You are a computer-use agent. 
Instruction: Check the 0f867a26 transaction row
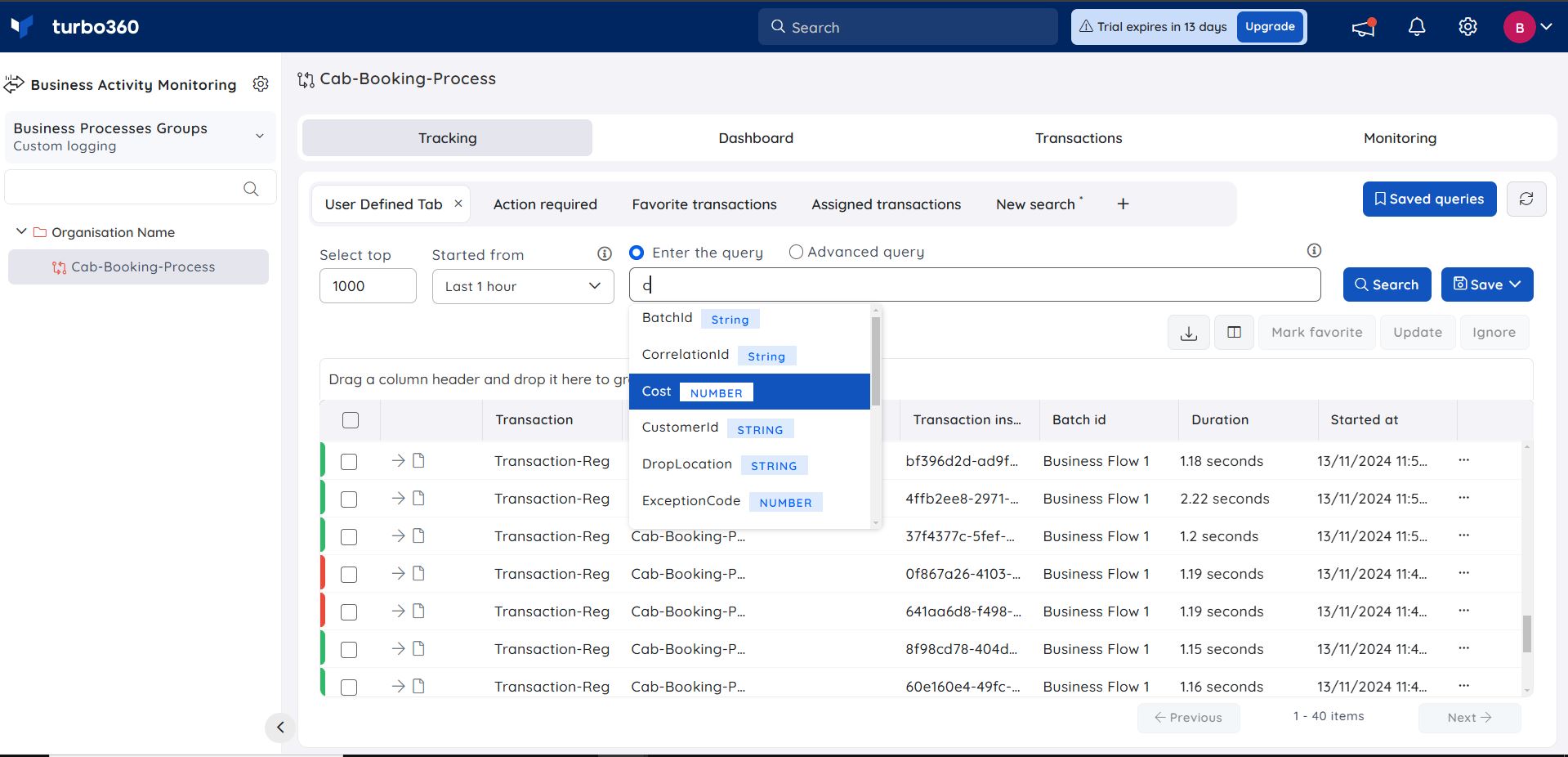click(349, 575)
